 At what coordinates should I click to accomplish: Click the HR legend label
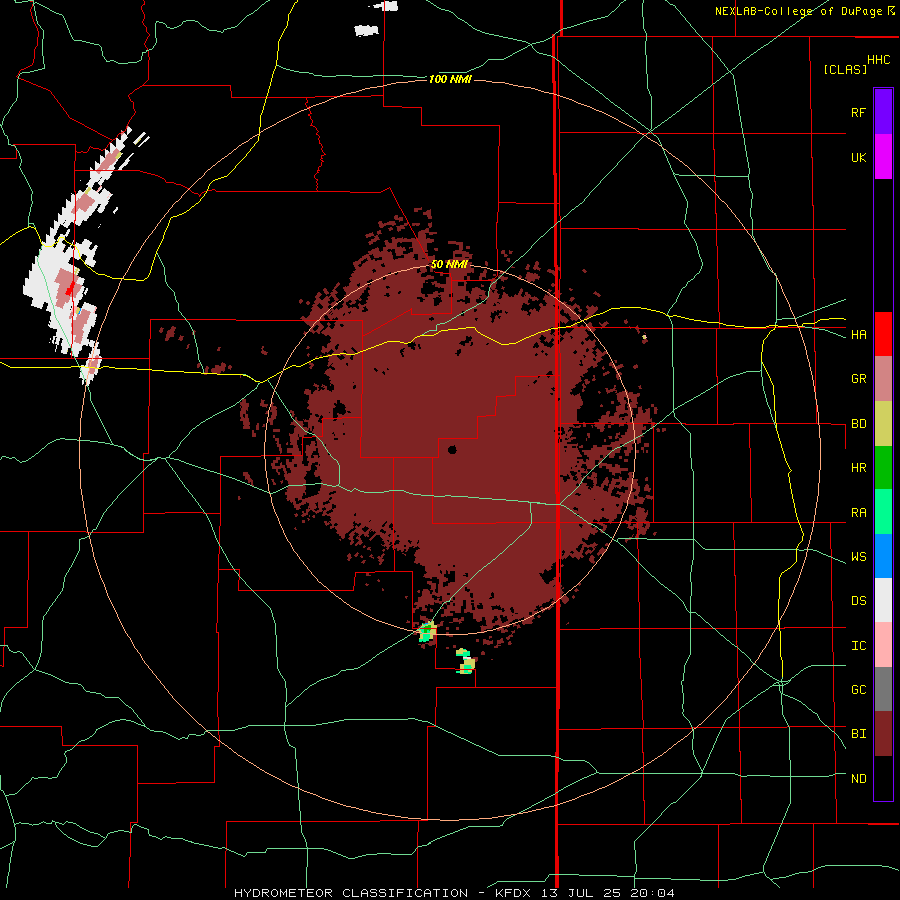(858, 468)
